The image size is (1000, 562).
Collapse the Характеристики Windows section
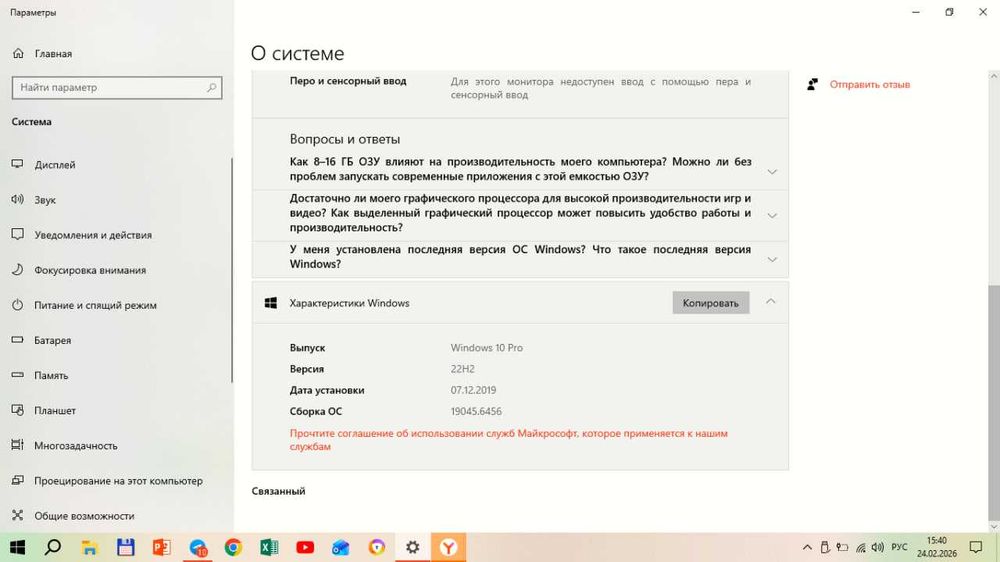click(771, 302)
